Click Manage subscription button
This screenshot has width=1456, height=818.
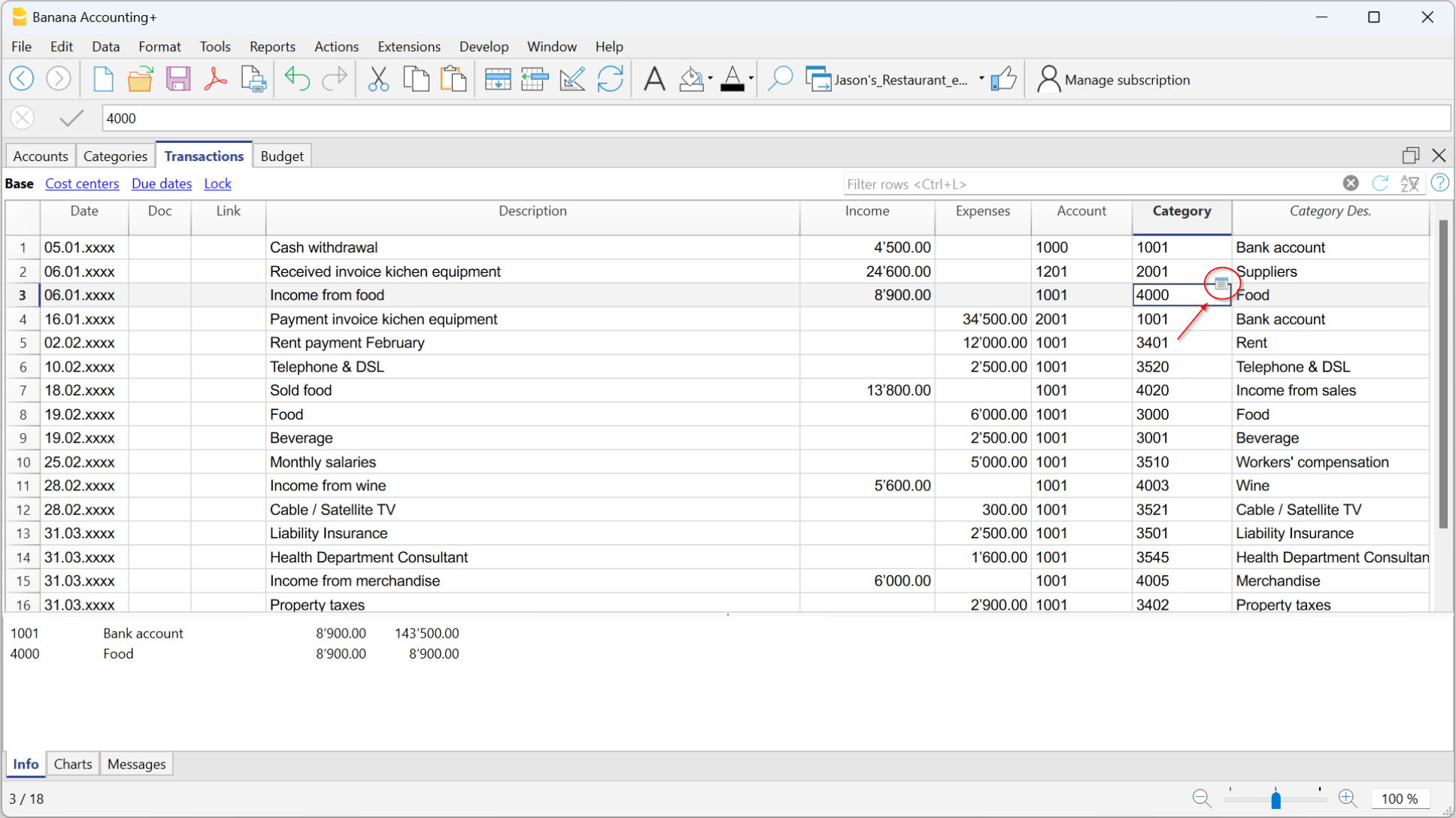pos(1114,80)
